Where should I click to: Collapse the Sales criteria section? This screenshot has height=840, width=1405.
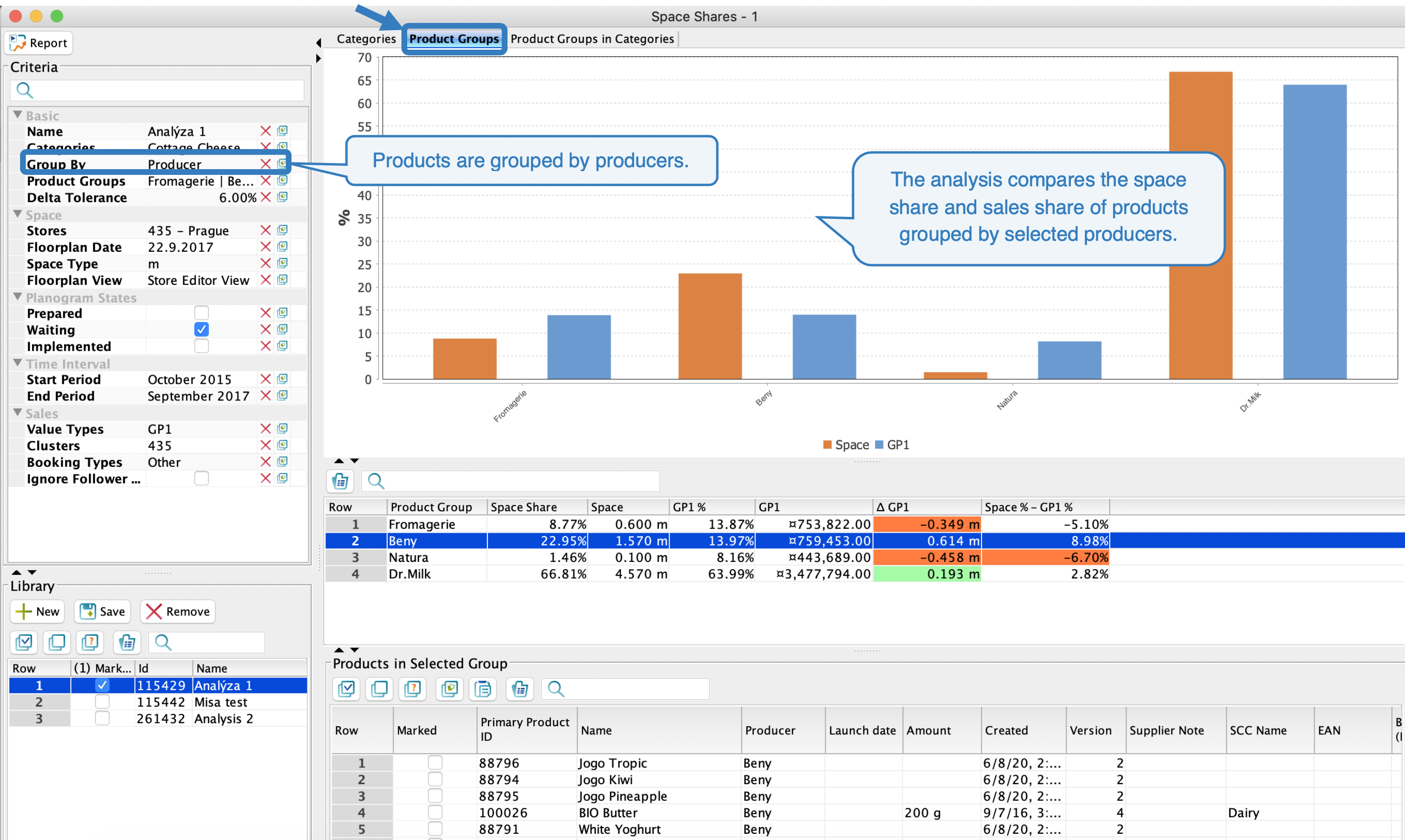point(18,413)
